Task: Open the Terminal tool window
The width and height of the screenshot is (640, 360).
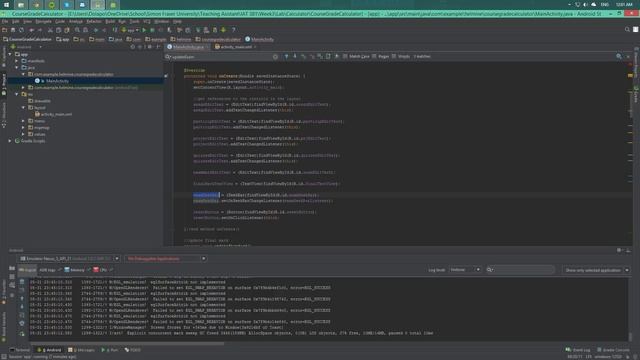Action: [20, 350]
